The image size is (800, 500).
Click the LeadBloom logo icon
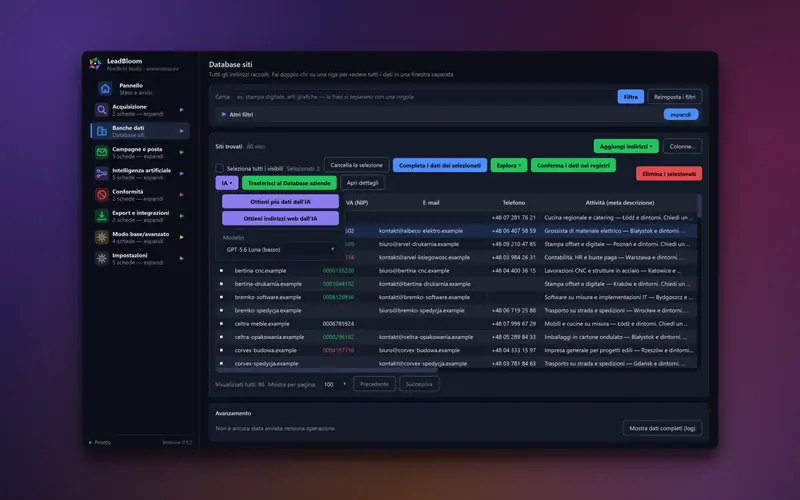(x=95, y=63)
